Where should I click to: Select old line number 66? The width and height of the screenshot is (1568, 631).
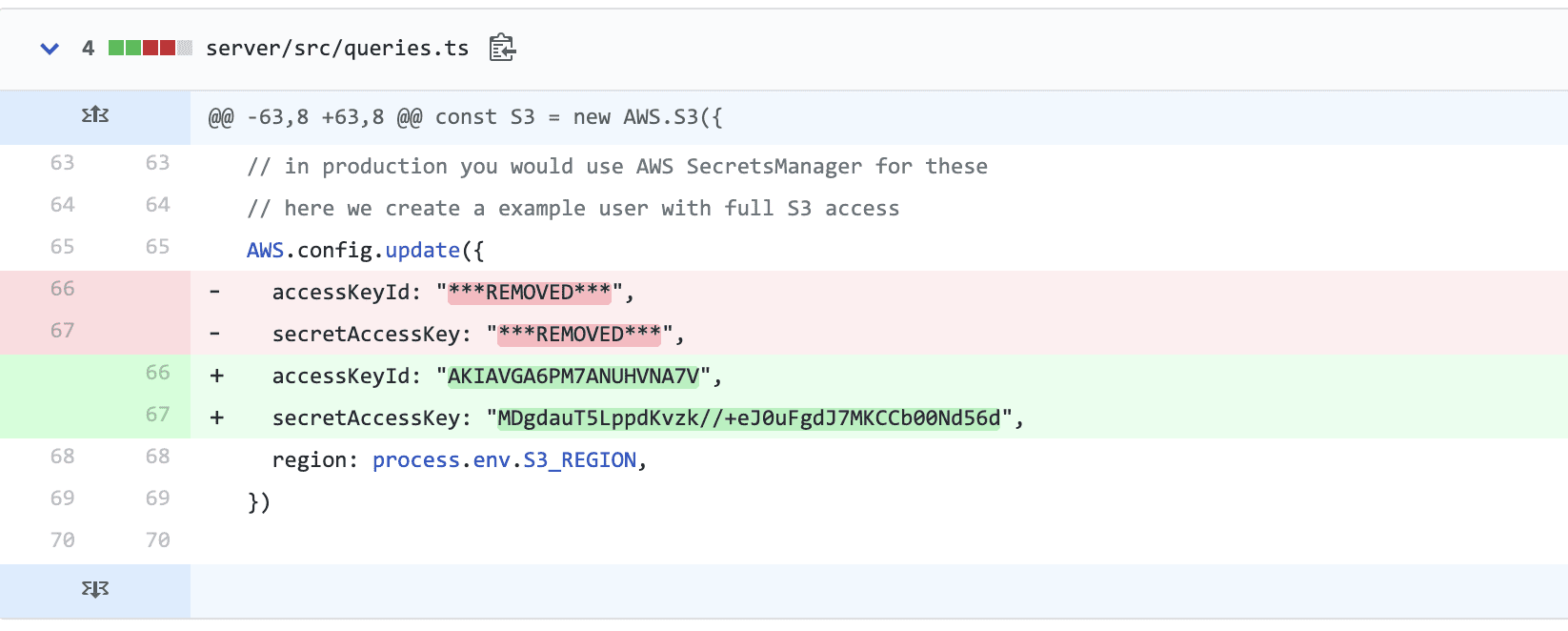[x=63, y=289]
